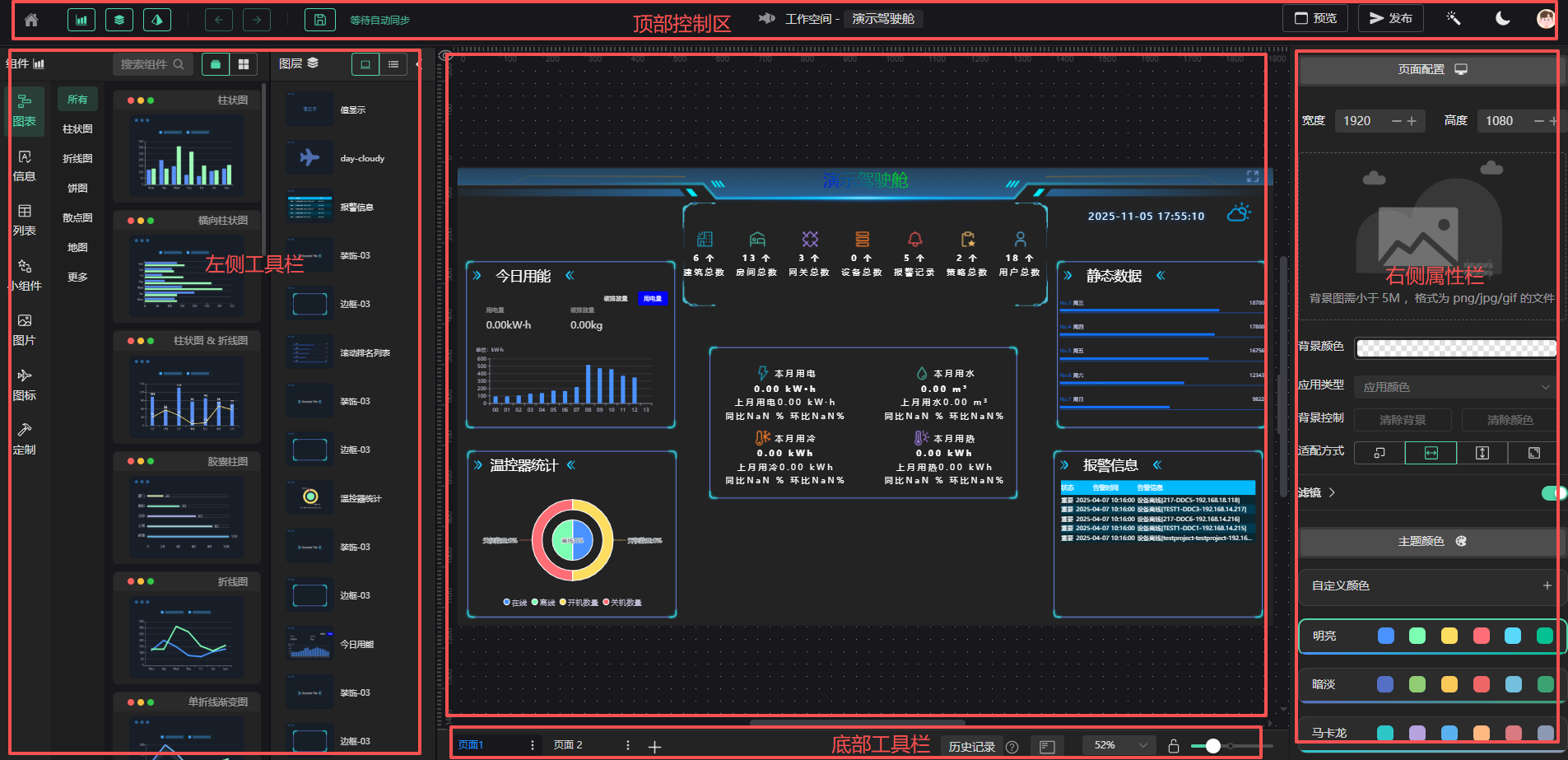Click the 发布 publish button
This screenshot has height=760, width=1568.
[1390, 18]
